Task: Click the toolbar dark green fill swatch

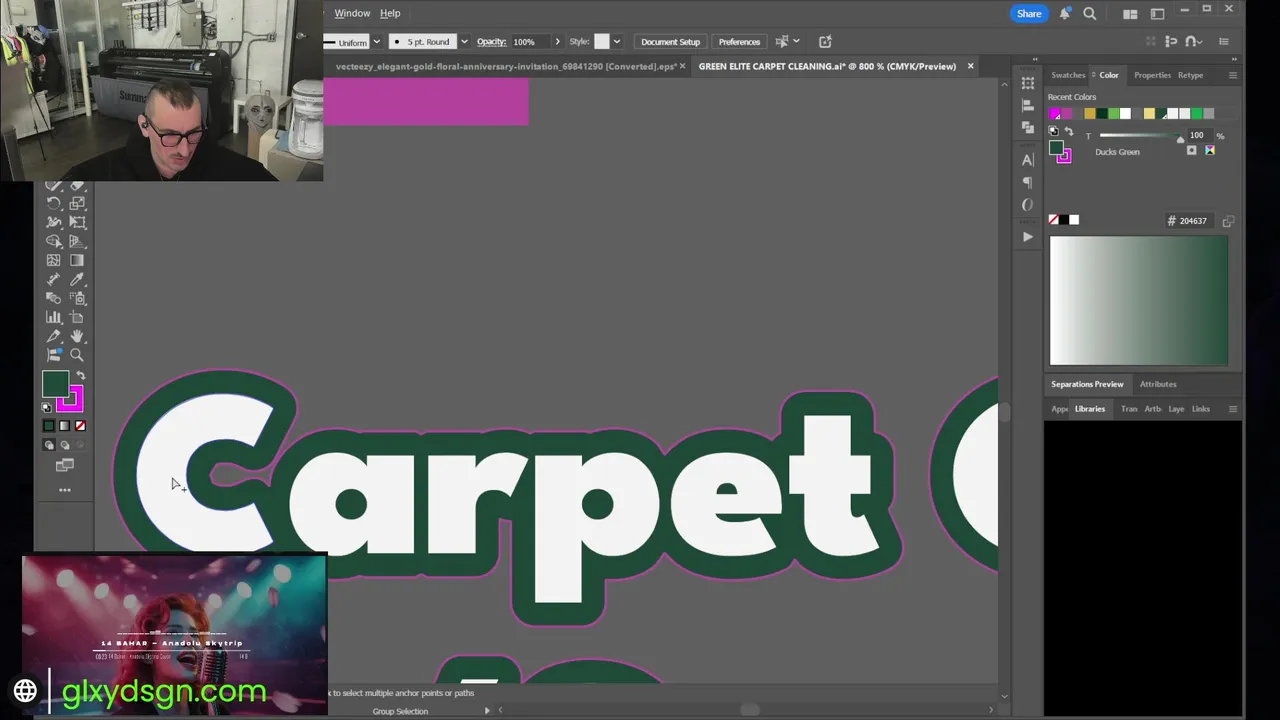Action: [x=55, y=384]
